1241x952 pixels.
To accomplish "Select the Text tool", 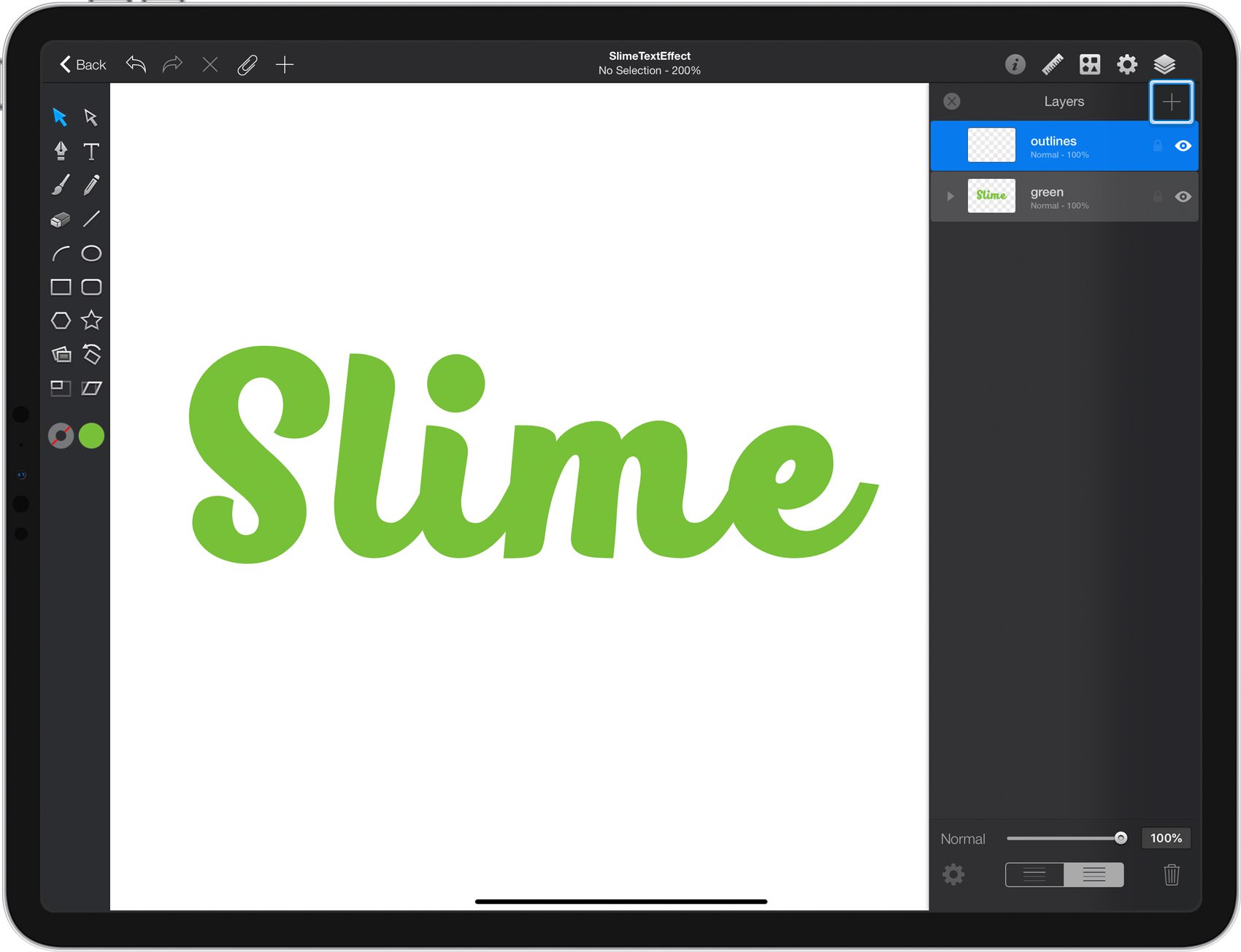I will coord(91,151).
